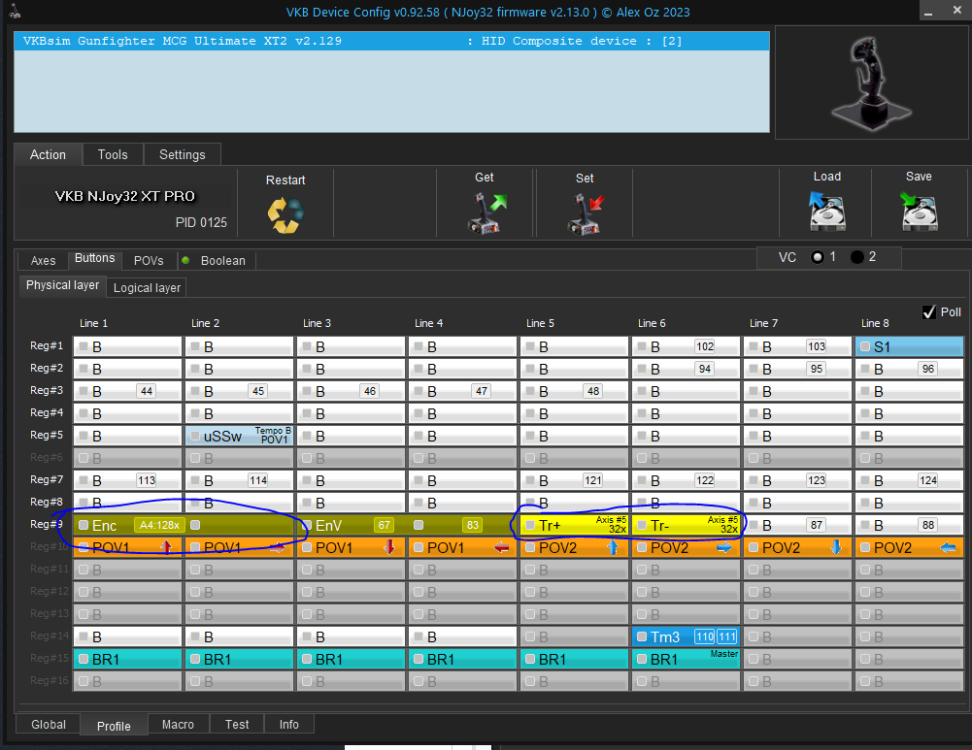Switch to the Logical layer tab
972x750 pixels.
point(147,287)
